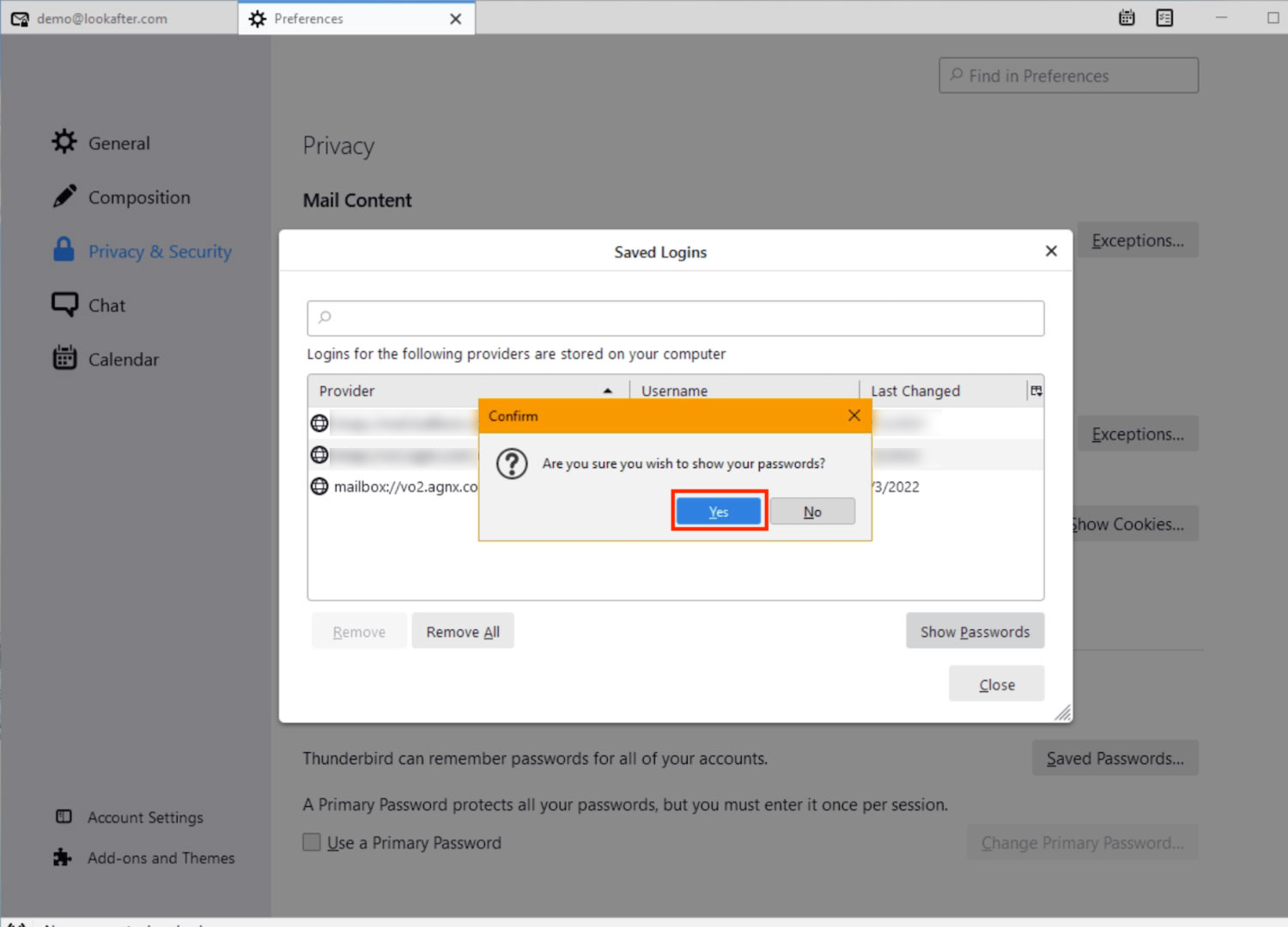Open the Calendar preferences icon

point(64,359)
